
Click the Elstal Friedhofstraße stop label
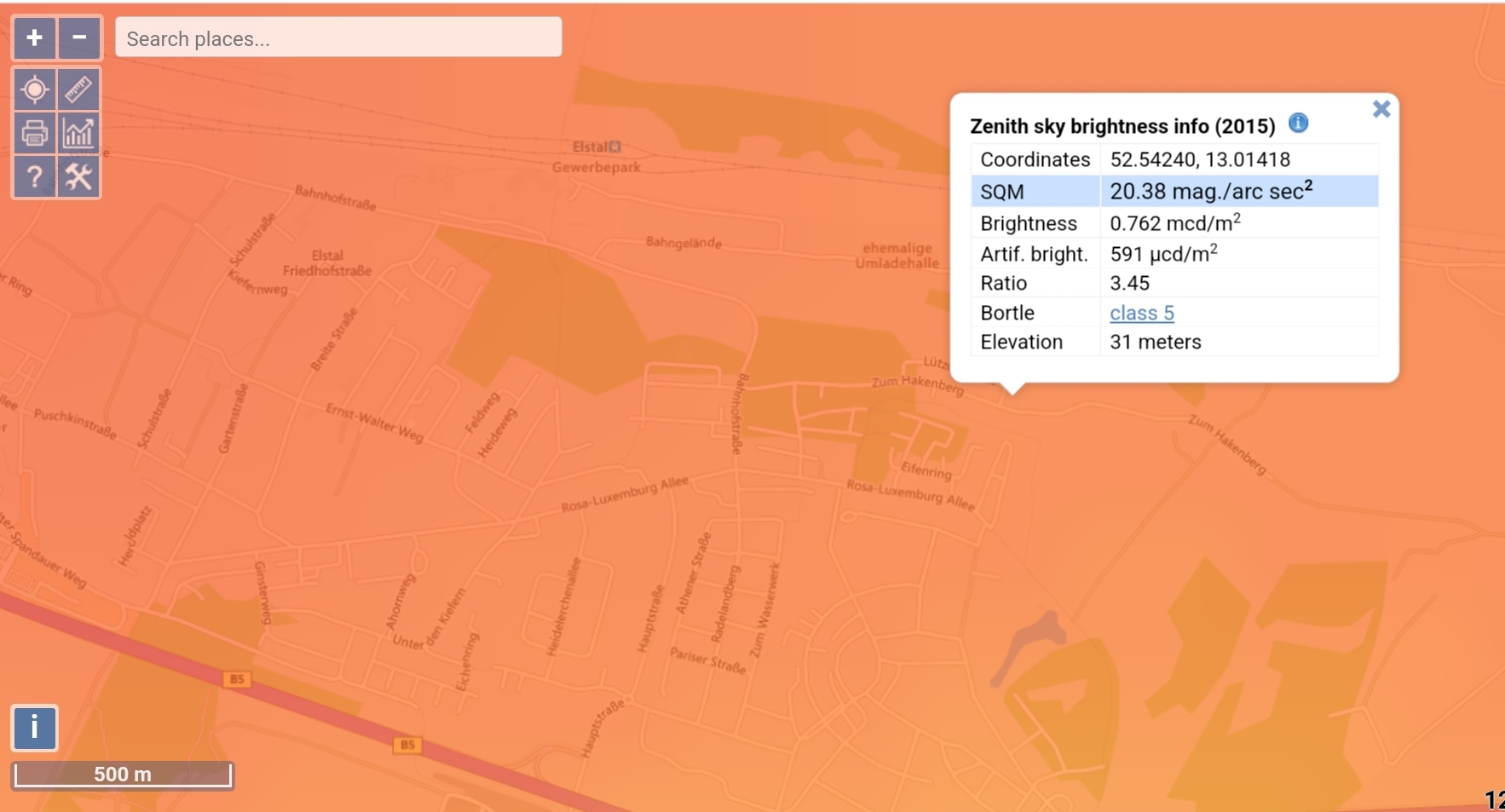pyautogui.click(x=327, y=262)
